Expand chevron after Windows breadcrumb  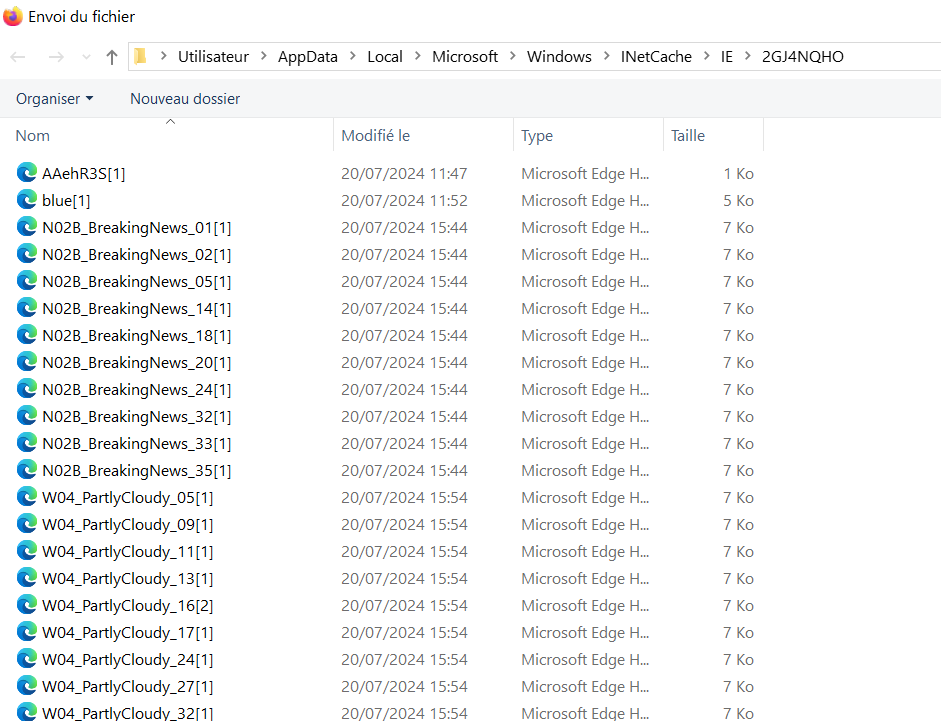click(x=607, y=56)
